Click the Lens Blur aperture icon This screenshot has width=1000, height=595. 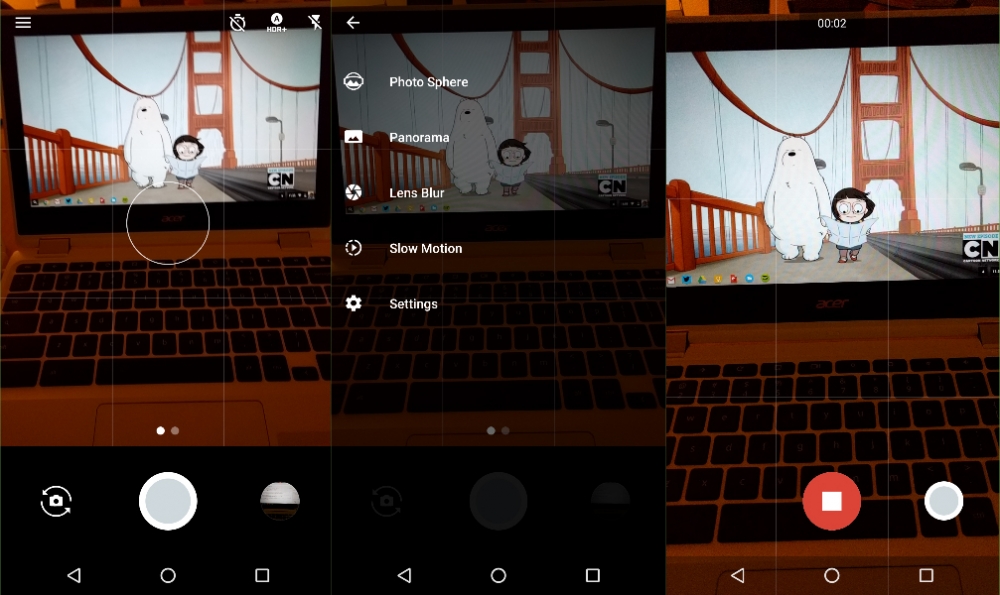353,192
